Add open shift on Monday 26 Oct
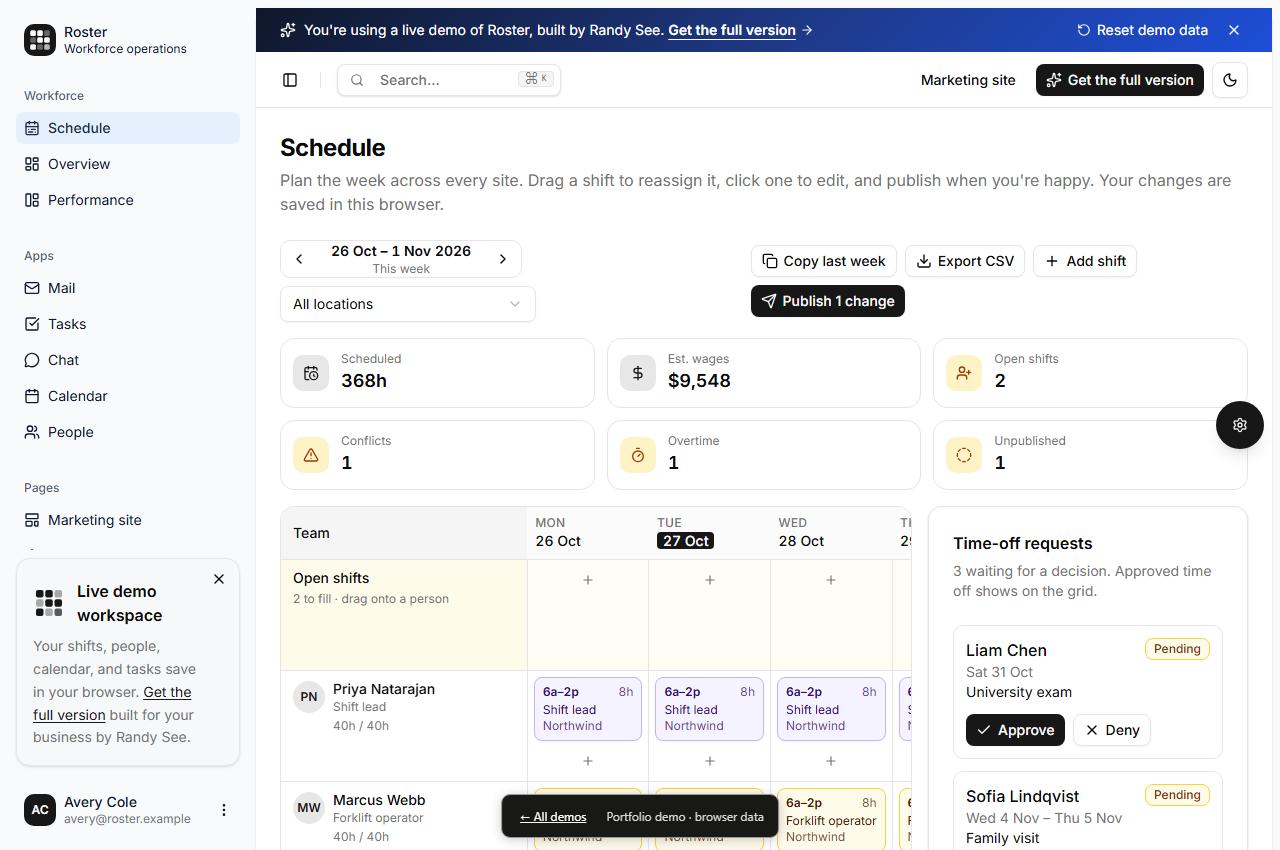The height and width of the screenshot is (850, 1280). click(x=588, y=580)
